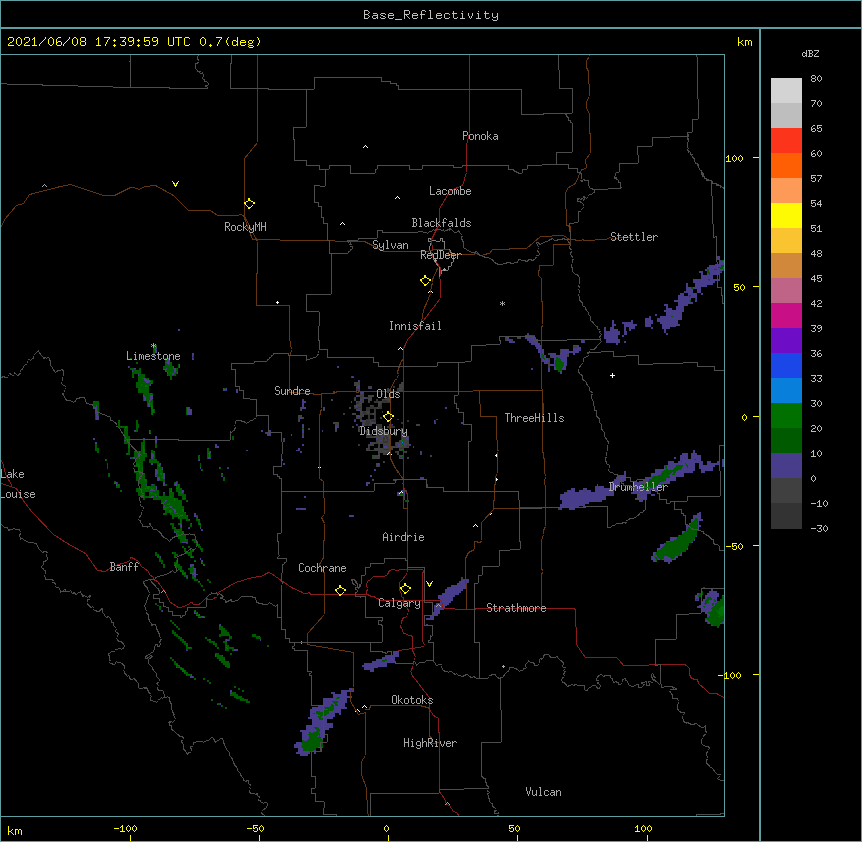
Task: Click the Banff label
Action: point(124,567)
